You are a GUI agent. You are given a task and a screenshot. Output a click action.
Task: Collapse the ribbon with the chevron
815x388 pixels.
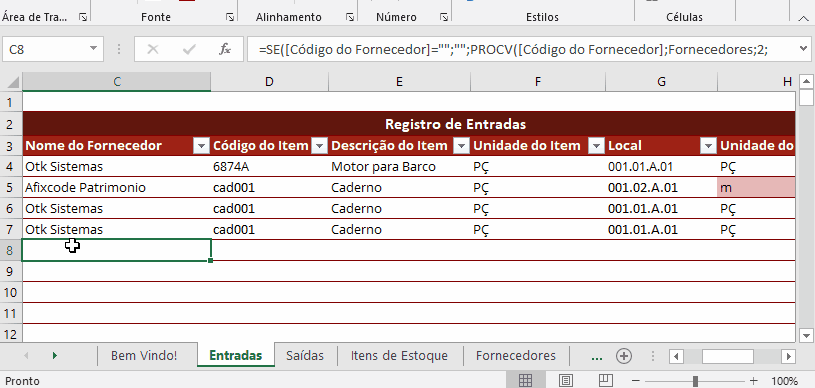coord(803,18)
